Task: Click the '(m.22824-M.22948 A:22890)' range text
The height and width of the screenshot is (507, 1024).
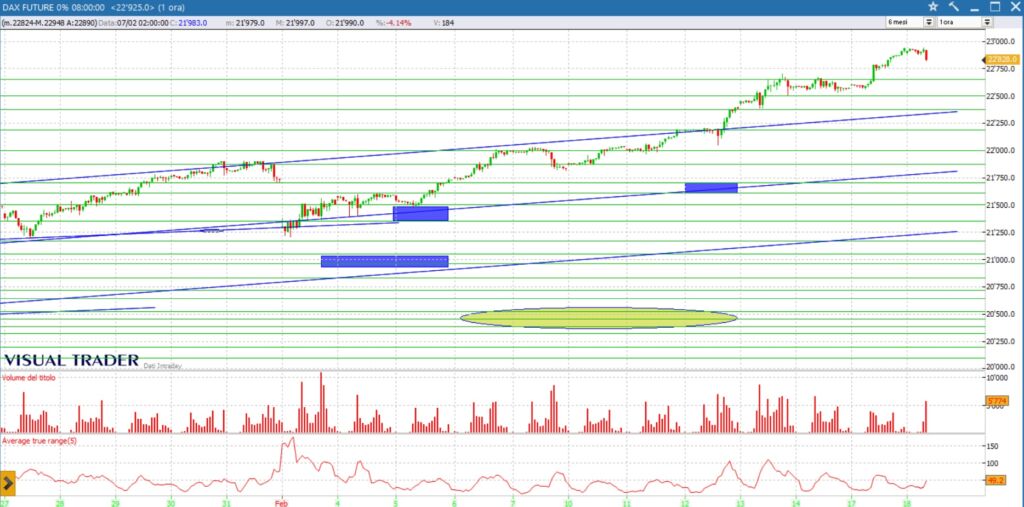Action: pos(50,23)
